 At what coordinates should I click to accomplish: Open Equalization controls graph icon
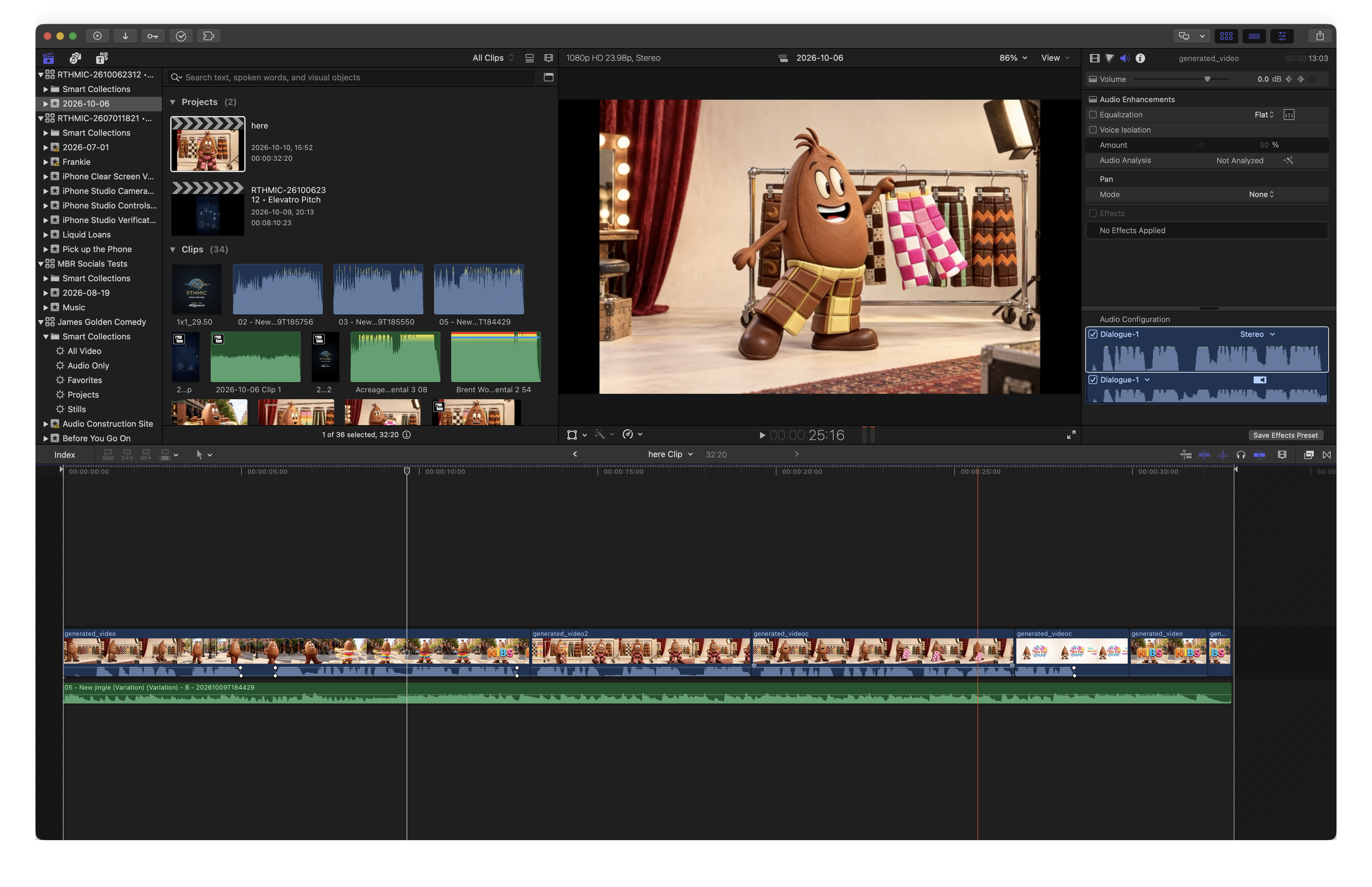pos(1289,115)
